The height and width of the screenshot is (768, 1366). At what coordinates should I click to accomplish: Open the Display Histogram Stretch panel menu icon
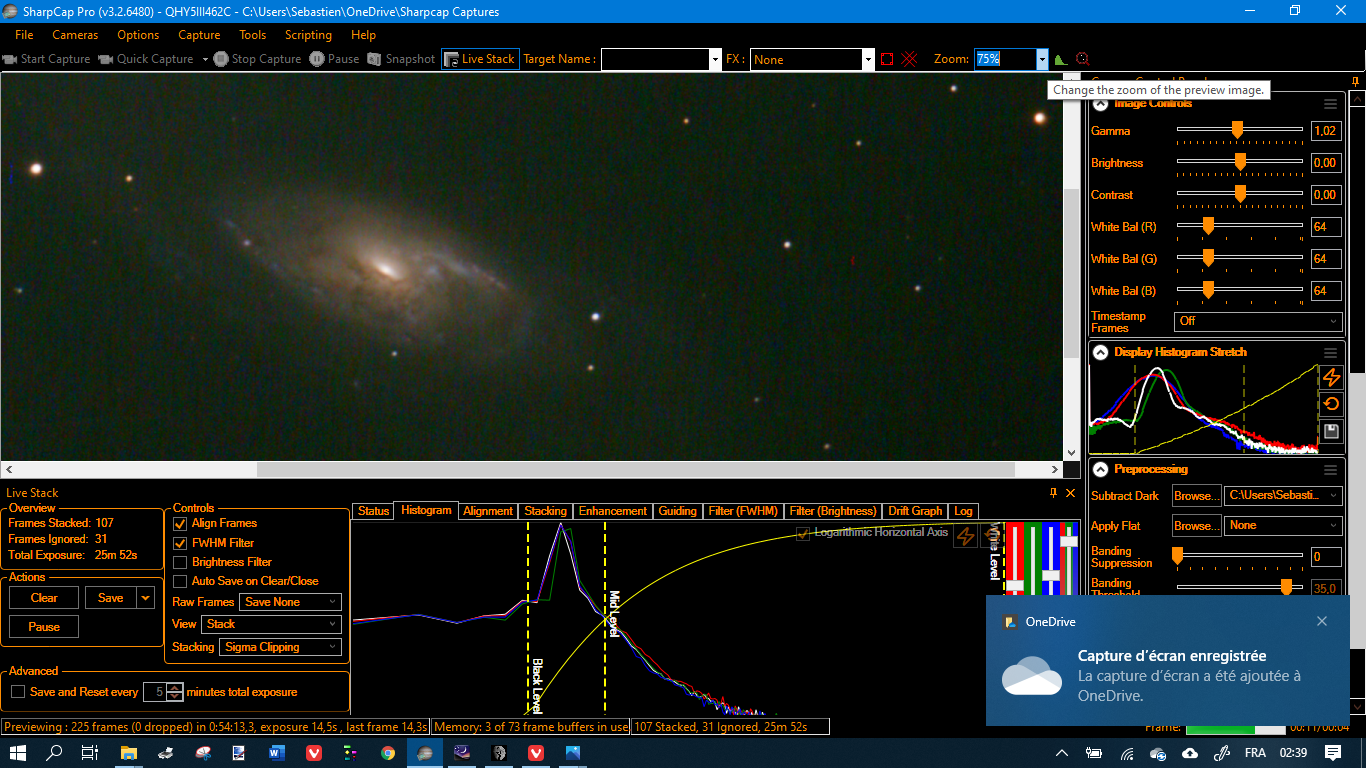1330,352
